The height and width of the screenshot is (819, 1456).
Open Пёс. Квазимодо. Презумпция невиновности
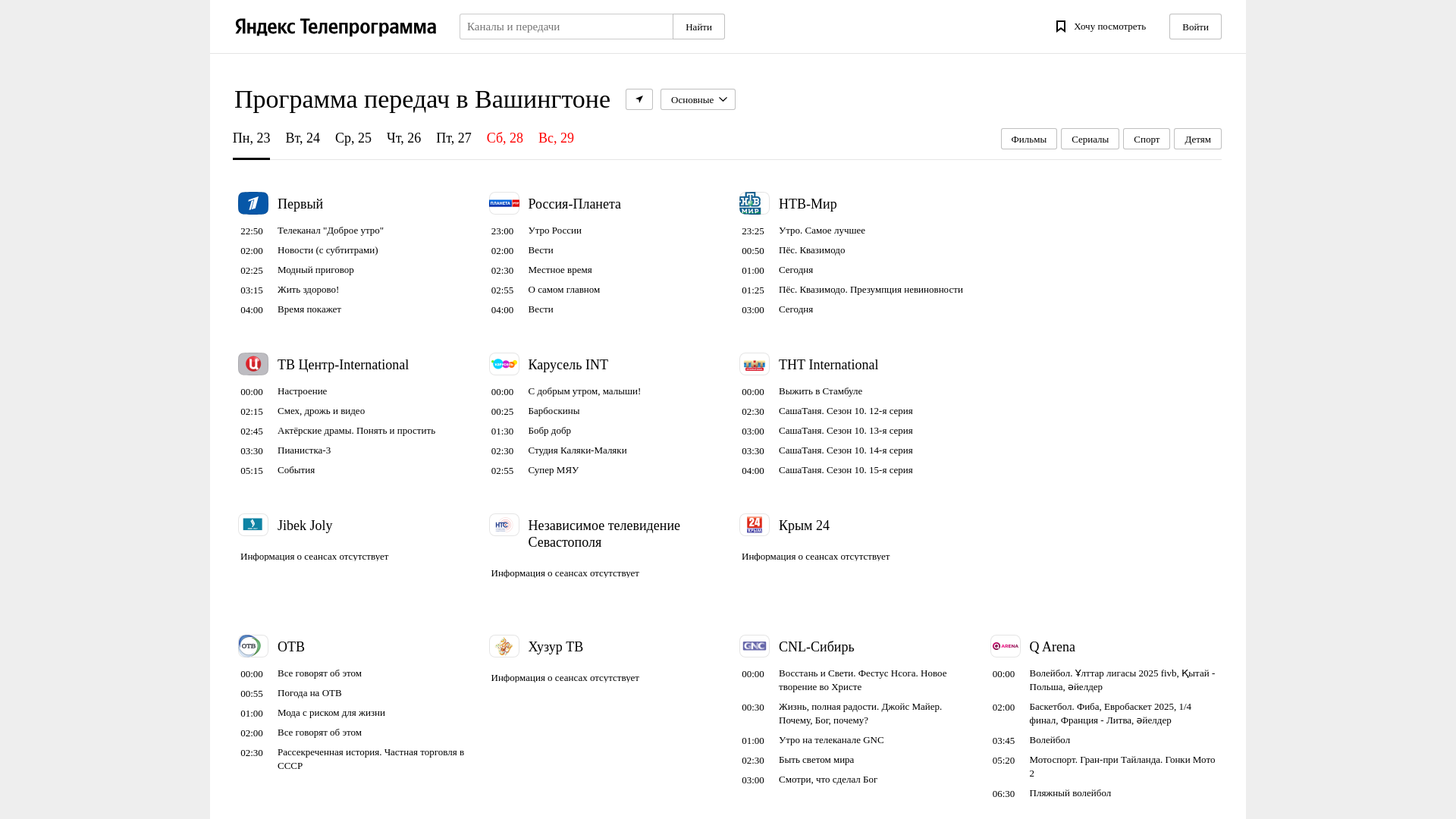pyautogui.click(x=871, y=290)
